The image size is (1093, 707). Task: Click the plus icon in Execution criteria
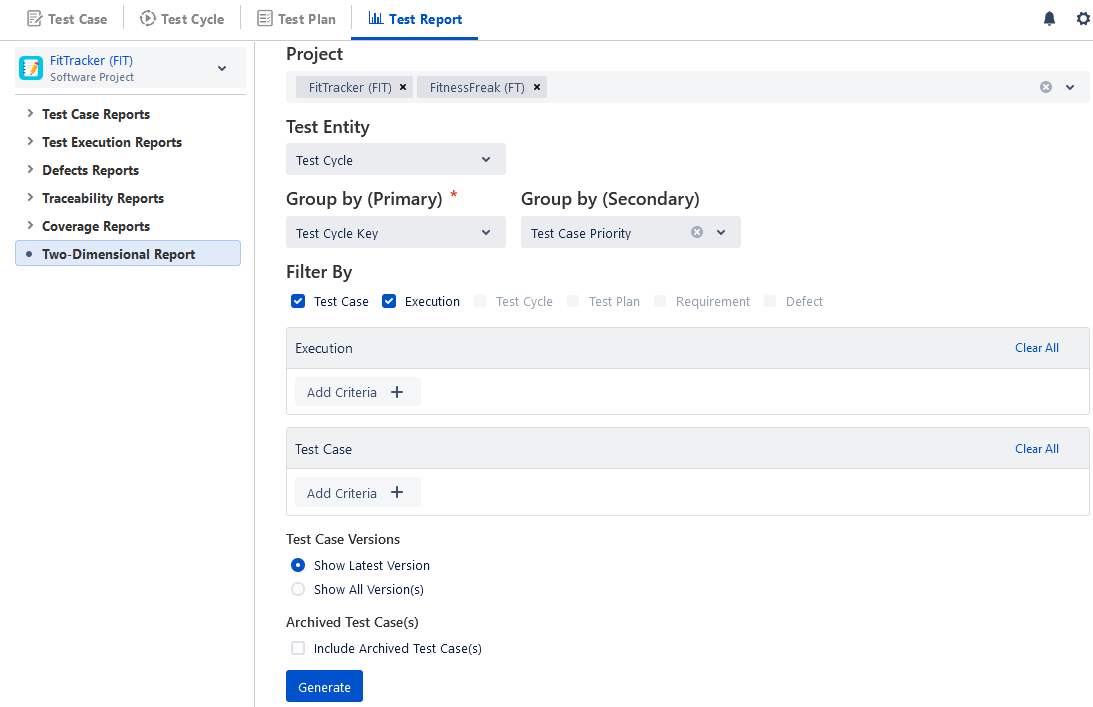coord(397,392)
